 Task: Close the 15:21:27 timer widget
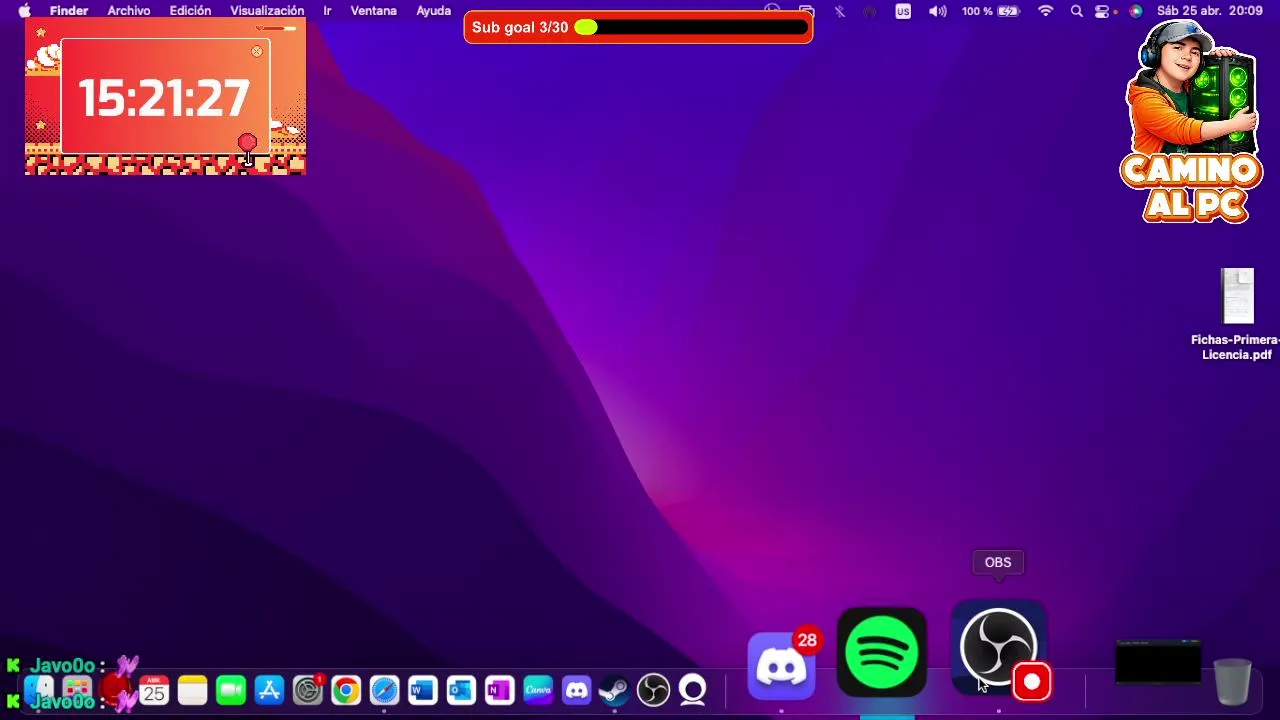tap(257, 51)
